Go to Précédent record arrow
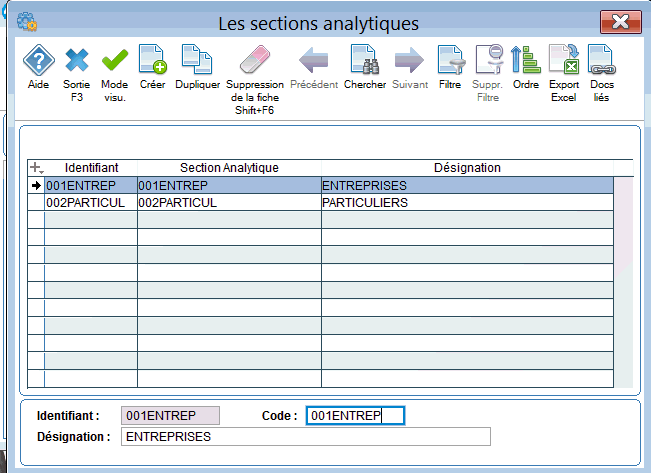651x473 pixels. [x=313, y=60]
